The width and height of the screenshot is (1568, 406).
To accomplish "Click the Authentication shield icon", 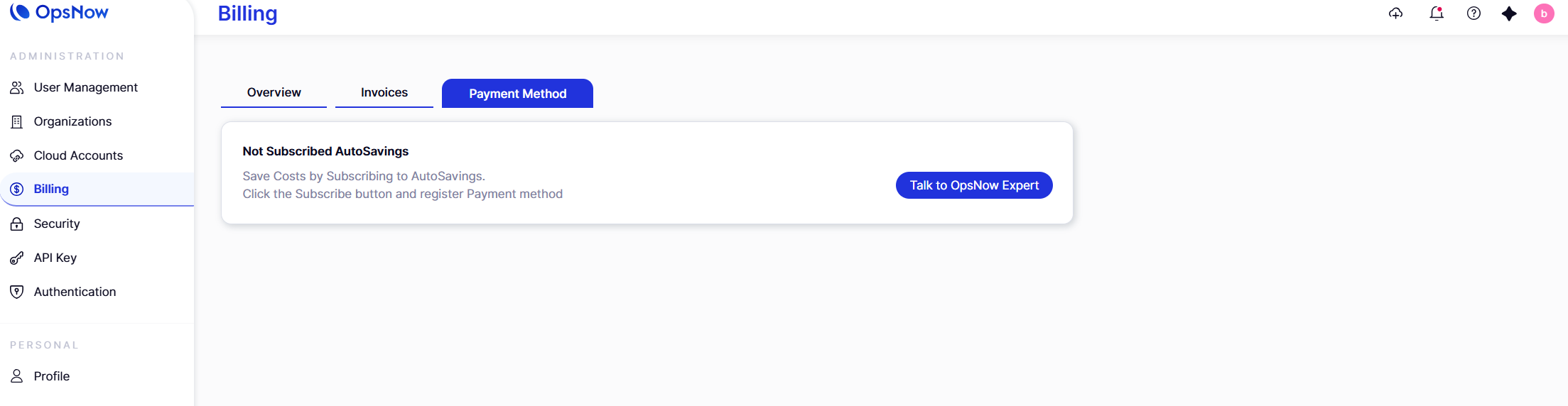I will coord(17,292).
